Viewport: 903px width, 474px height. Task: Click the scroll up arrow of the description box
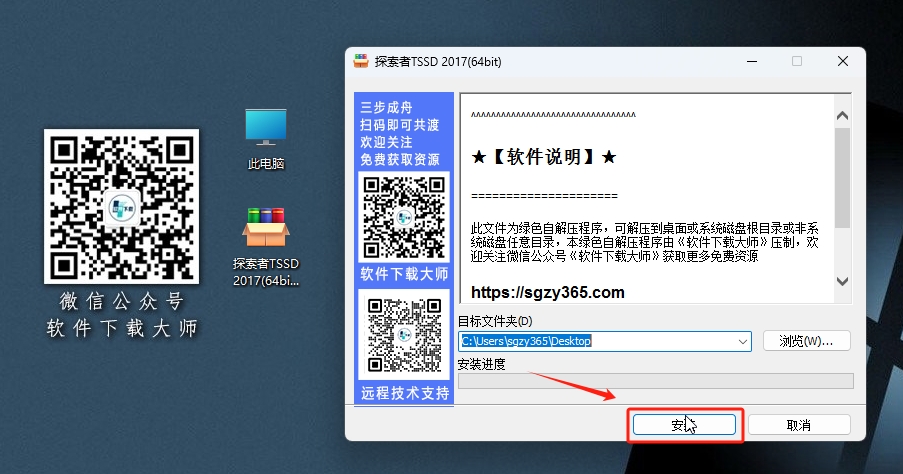click(842, 116)
